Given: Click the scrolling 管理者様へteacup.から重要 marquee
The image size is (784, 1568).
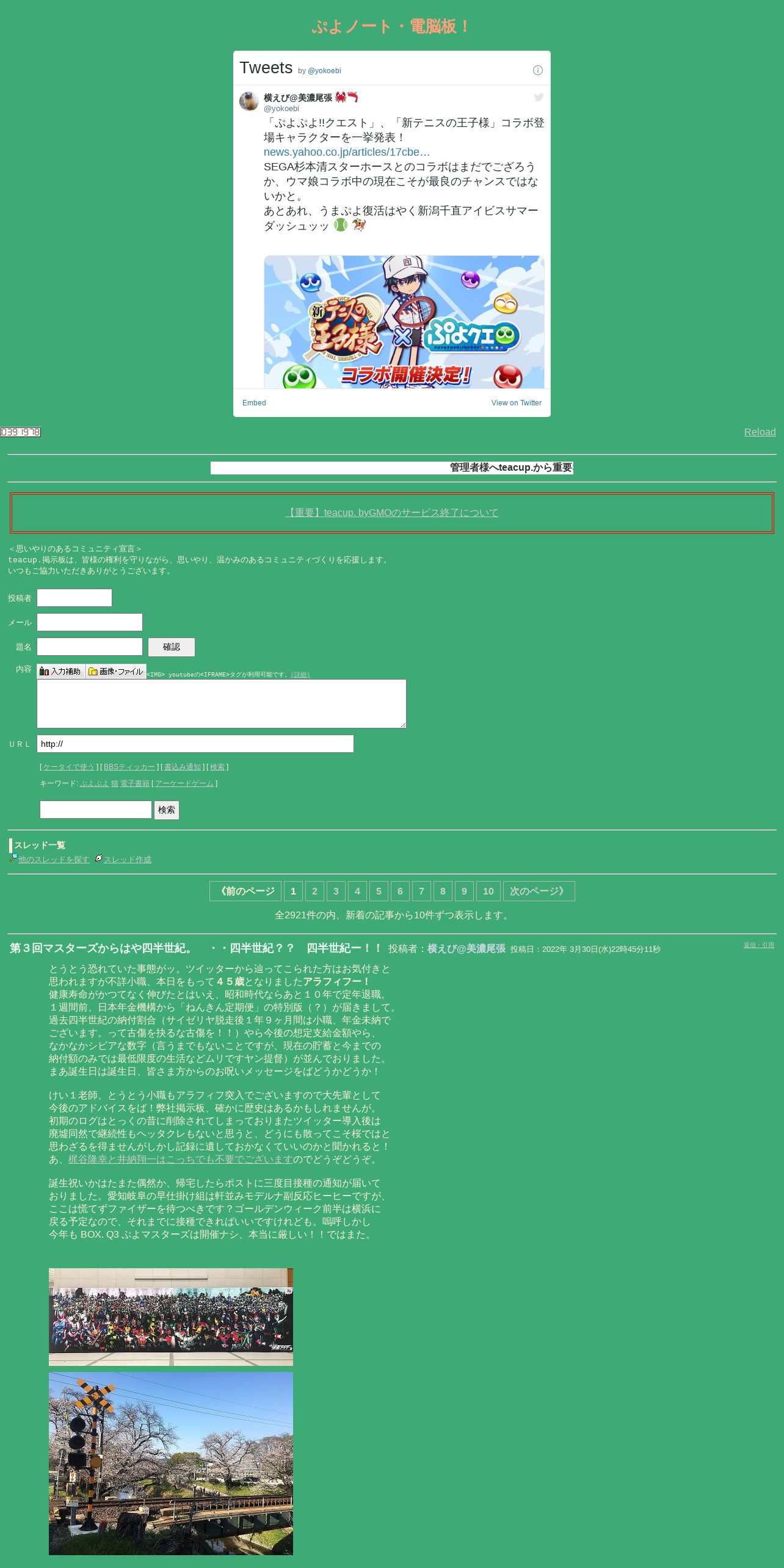Looking at the screenshot, I should coord(392,468).
